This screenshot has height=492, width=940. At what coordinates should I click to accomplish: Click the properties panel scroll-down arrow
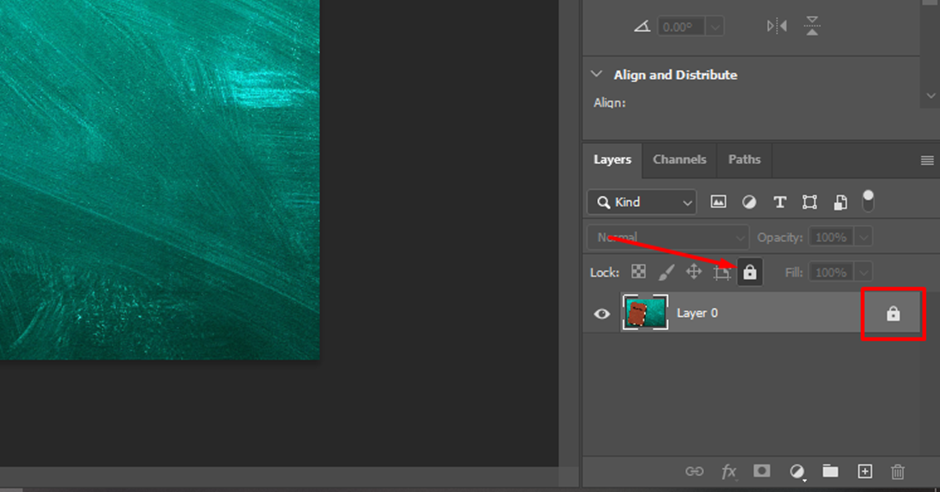pos(930,96)
